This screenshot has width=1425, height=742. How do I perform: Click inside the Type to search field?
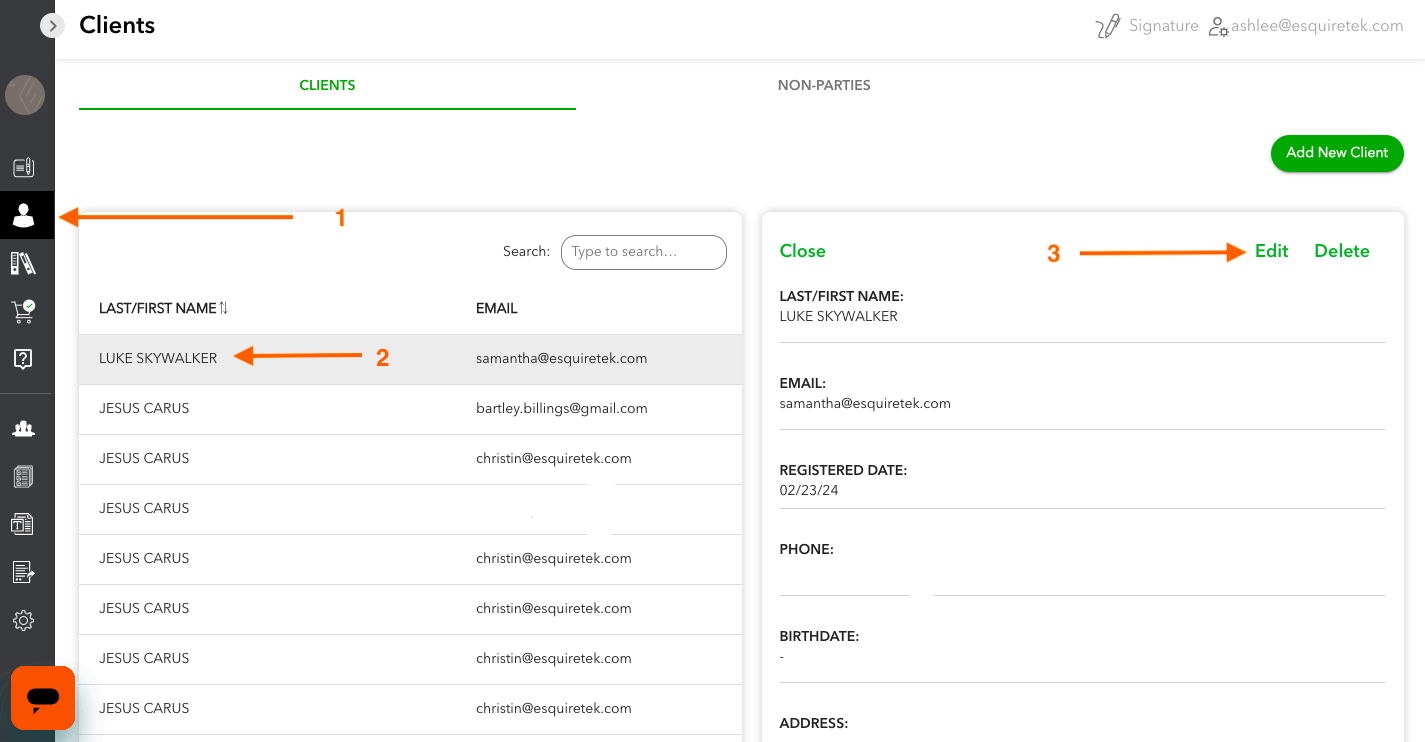pos(643,252)
